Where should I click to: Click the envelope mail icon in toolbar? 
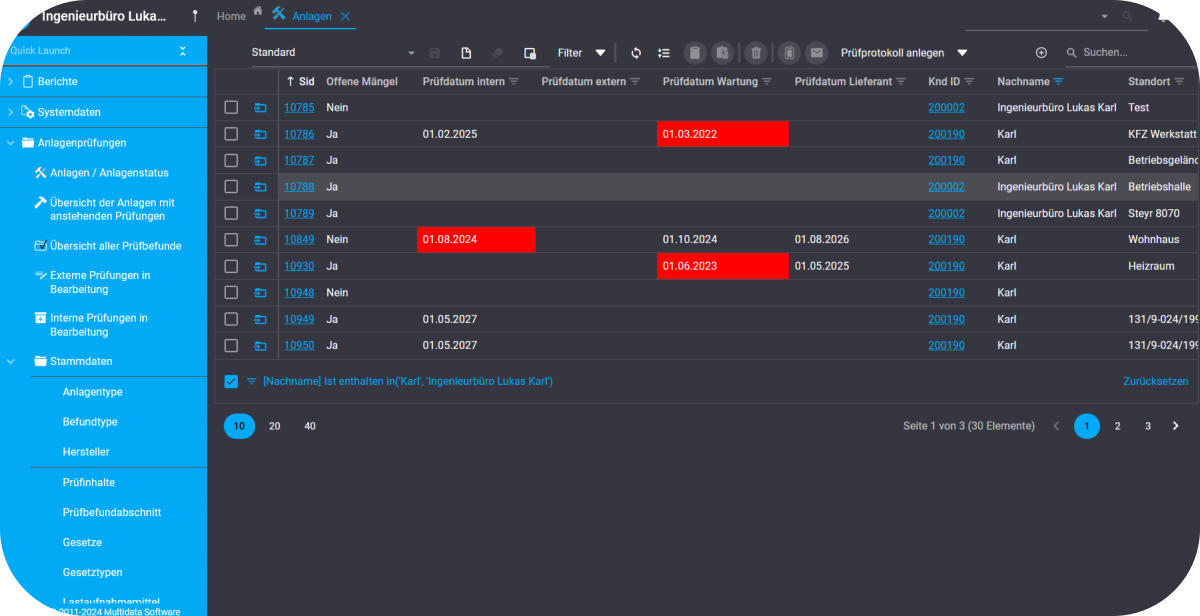point(817,53)
